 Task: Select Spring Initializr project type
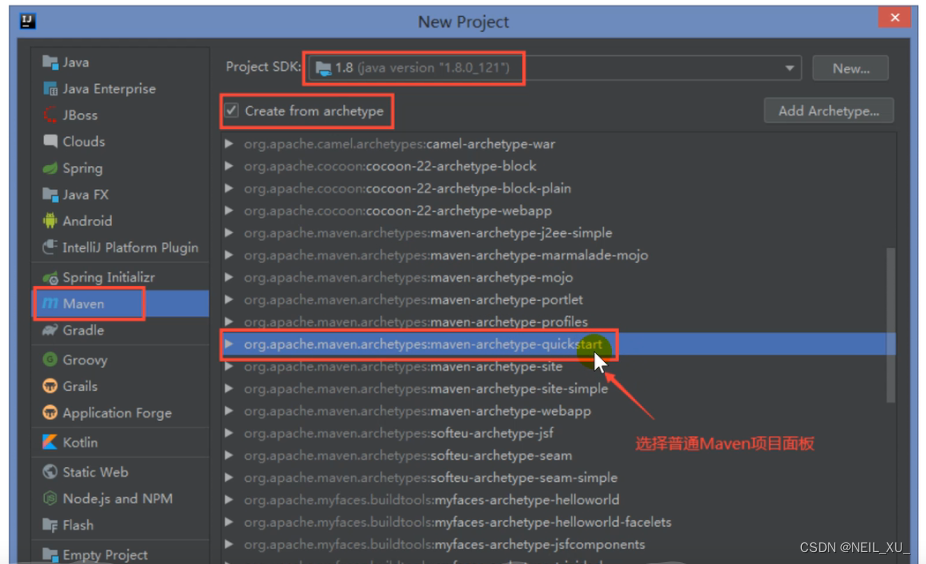click(x=120, y=277)
